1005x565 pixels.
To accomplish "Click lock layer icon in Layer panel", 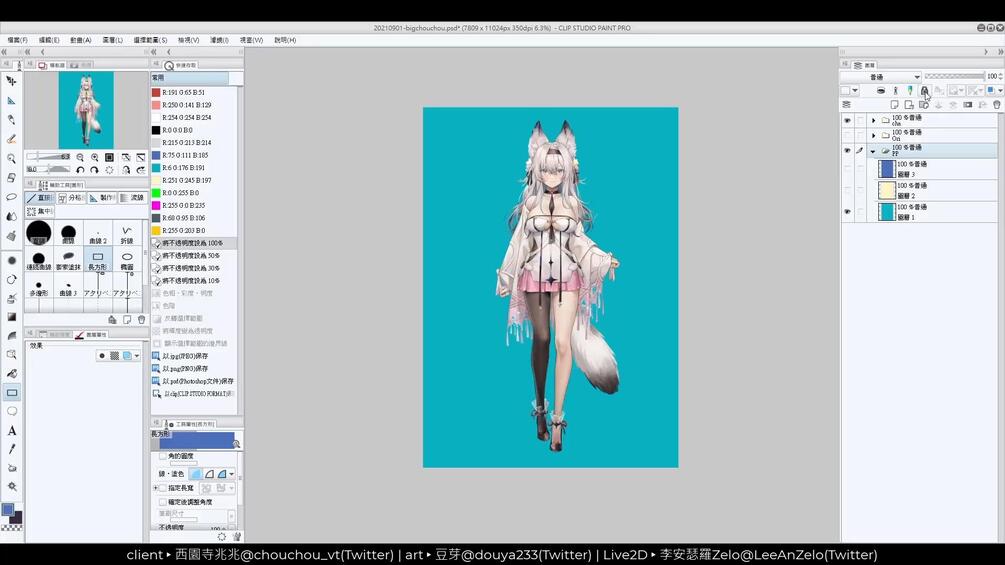I will tap(924, 91).
